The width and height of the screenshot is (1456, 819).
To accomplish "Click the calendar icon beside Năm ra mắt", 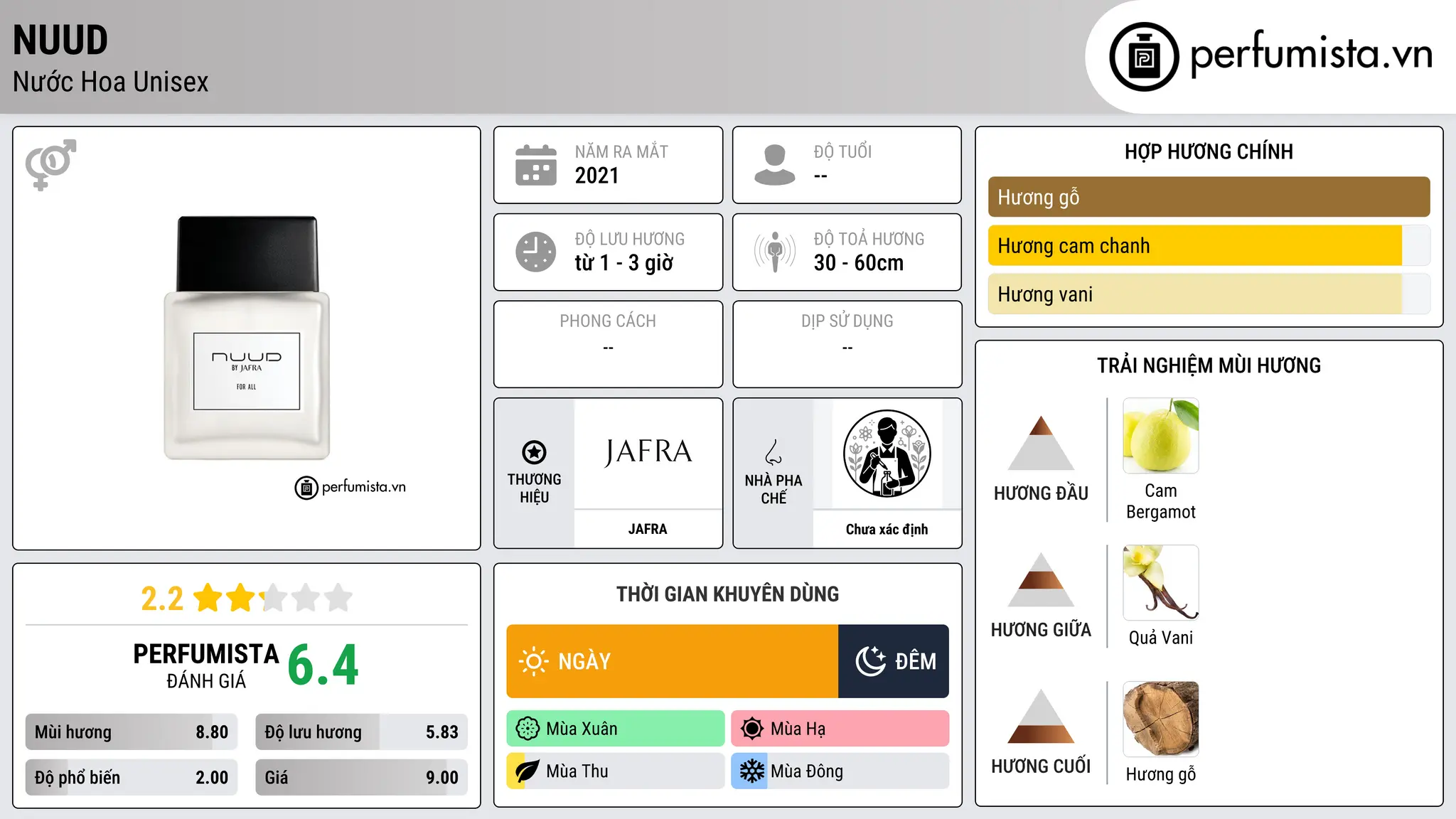I will click(536, 165).
